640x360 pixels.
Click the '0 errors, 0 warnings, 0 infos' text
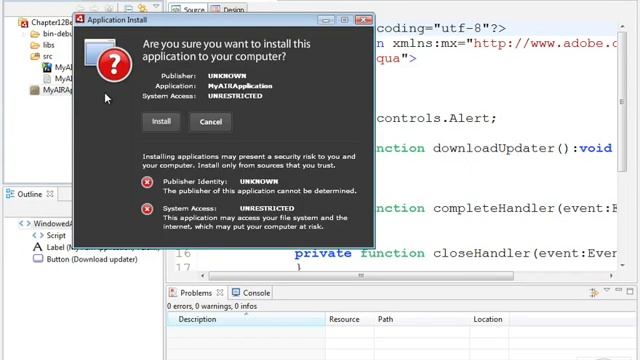pyautogui.click(x=212, y=306)
